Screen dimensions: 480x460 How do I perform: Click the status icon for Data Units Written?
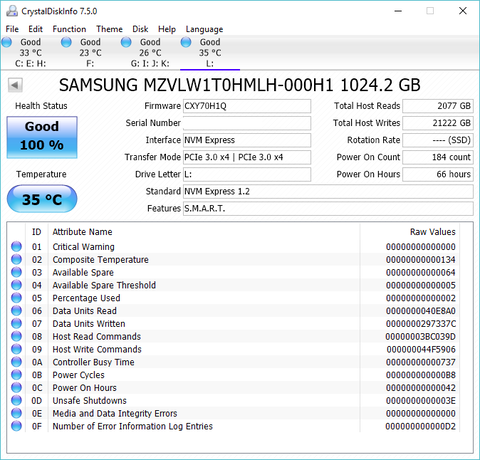coord(16,323)
